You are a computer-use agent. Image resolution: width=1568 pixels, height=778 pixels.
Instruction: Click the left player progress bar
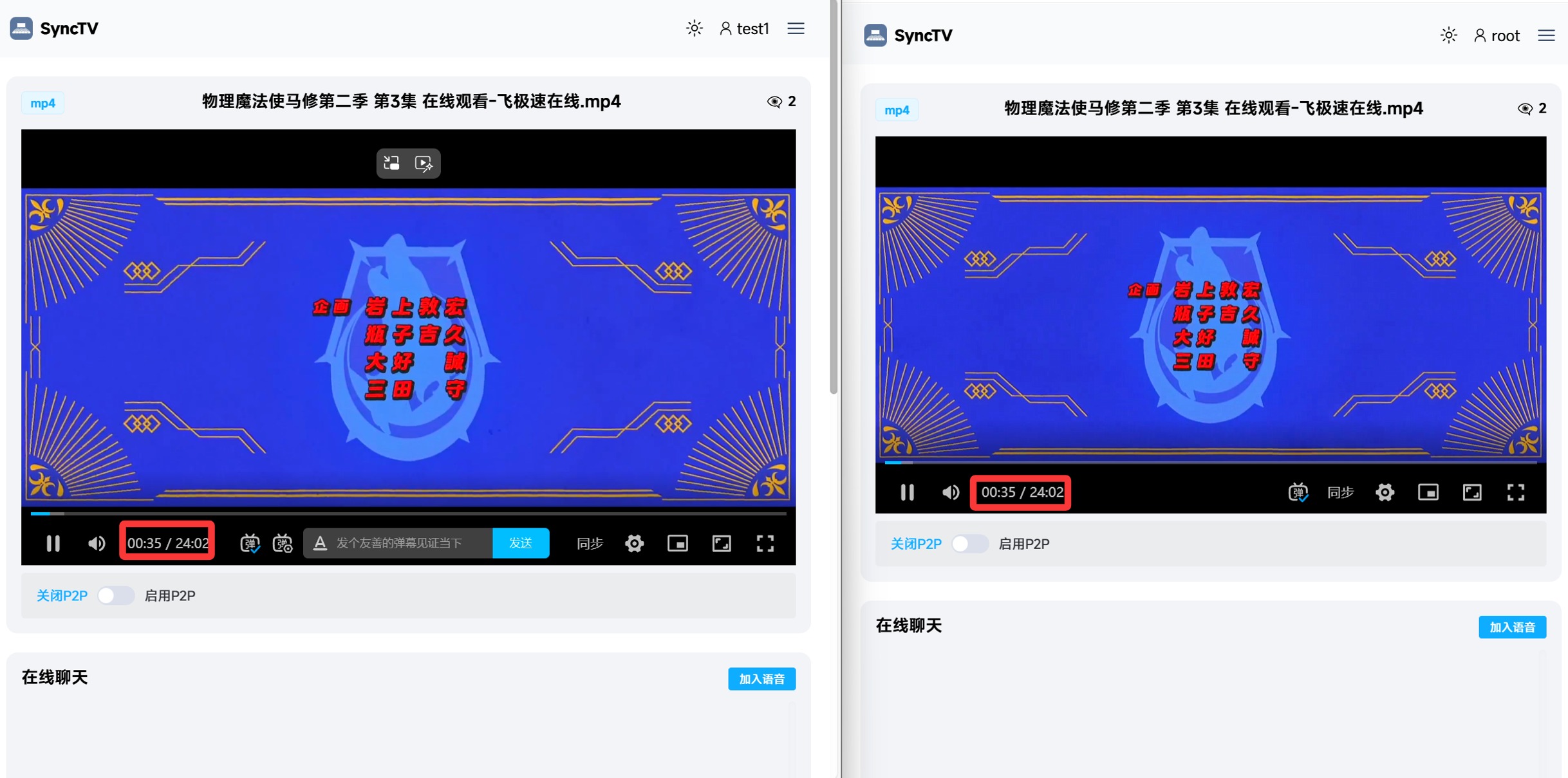(408, 514)
